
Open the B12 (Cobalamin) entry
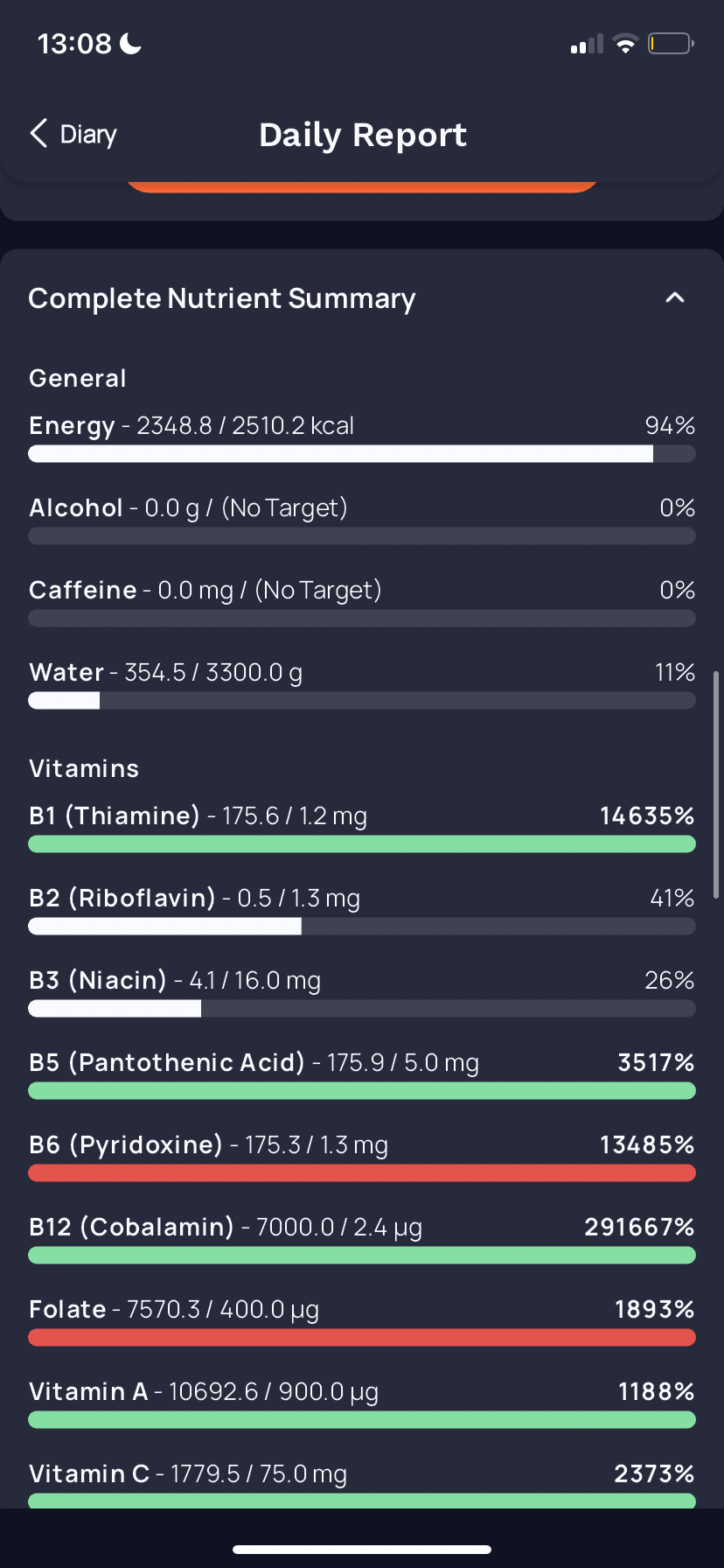pos(362,1238)
